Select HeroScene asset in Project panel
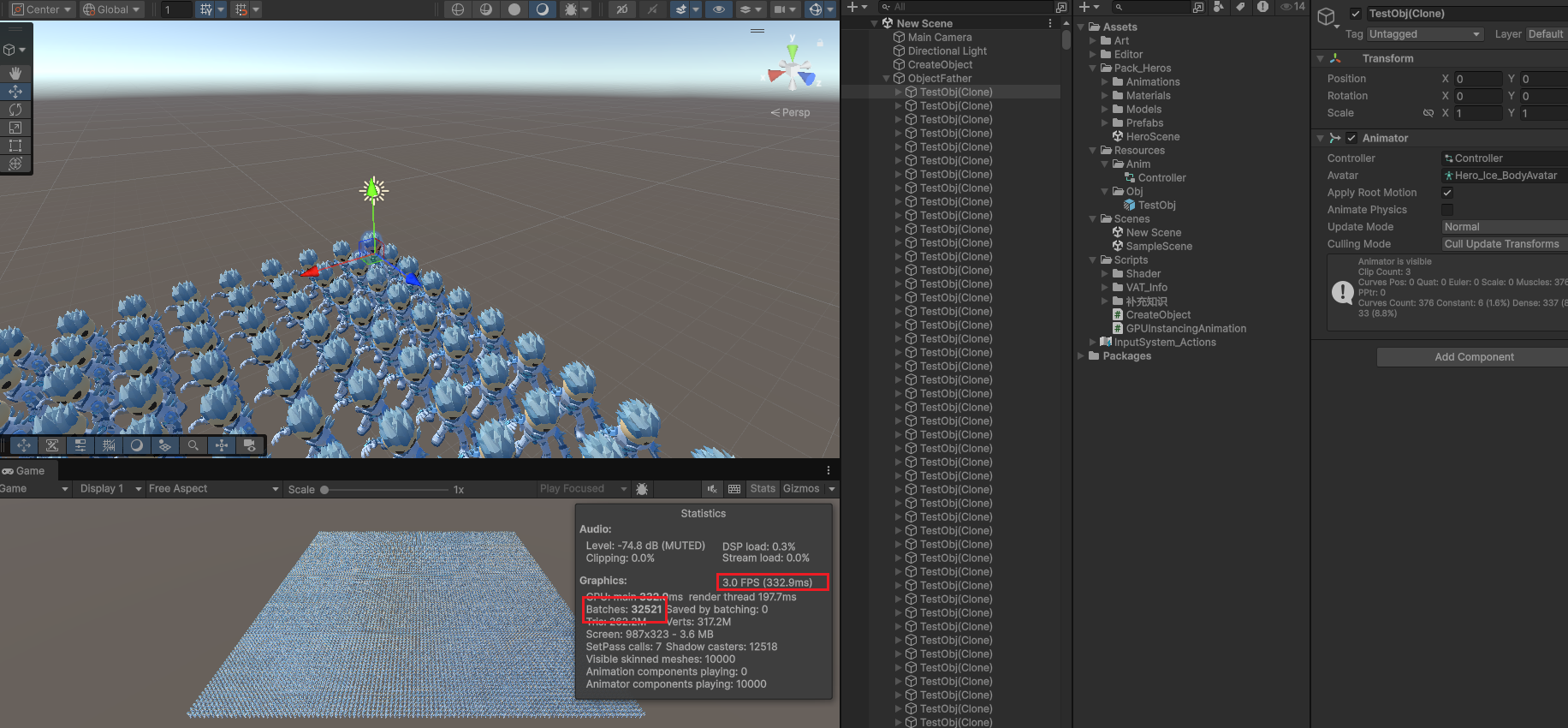Image resolution: width=1568 pixels, height=728 pixels. pos(1152,137)
